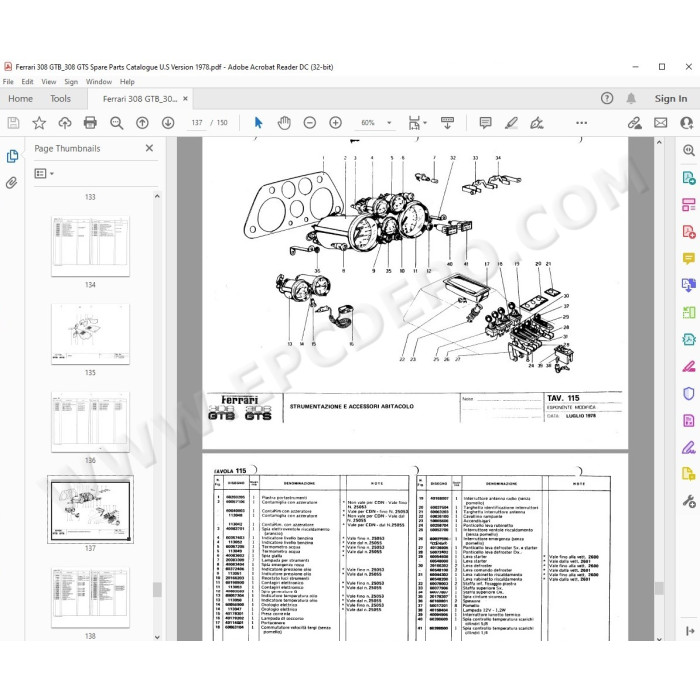Open the Comment tool in right pane

[x=689, y=258]
